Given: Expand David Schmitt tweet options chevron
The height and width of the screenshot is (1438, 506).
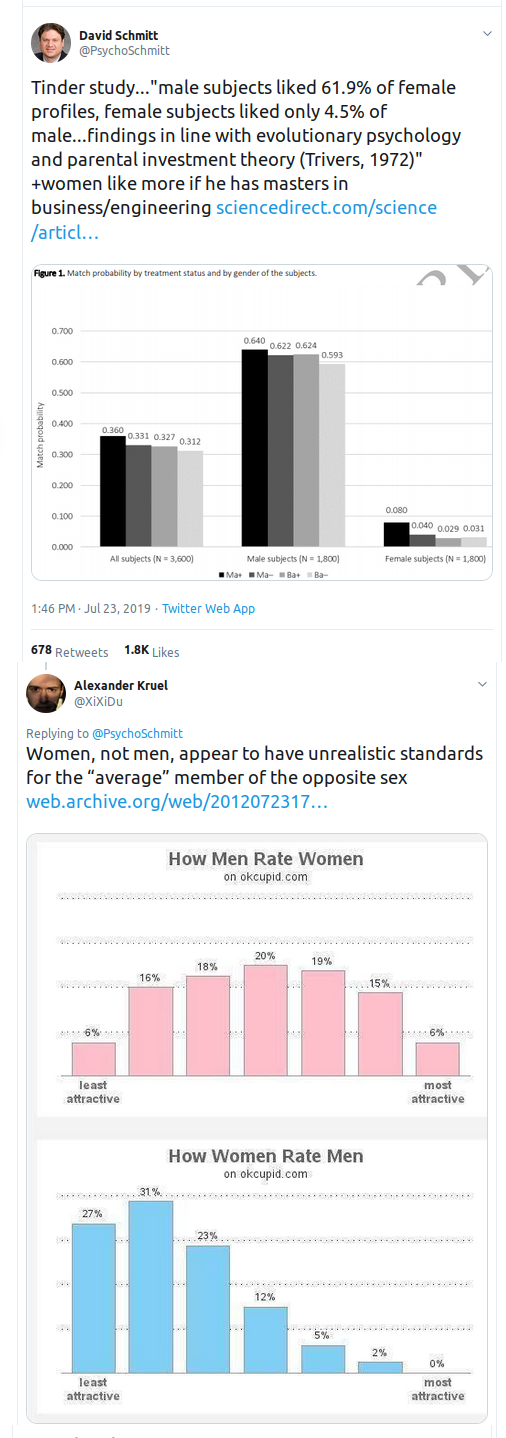Looking at the screenshot, I should click(487, 34).
